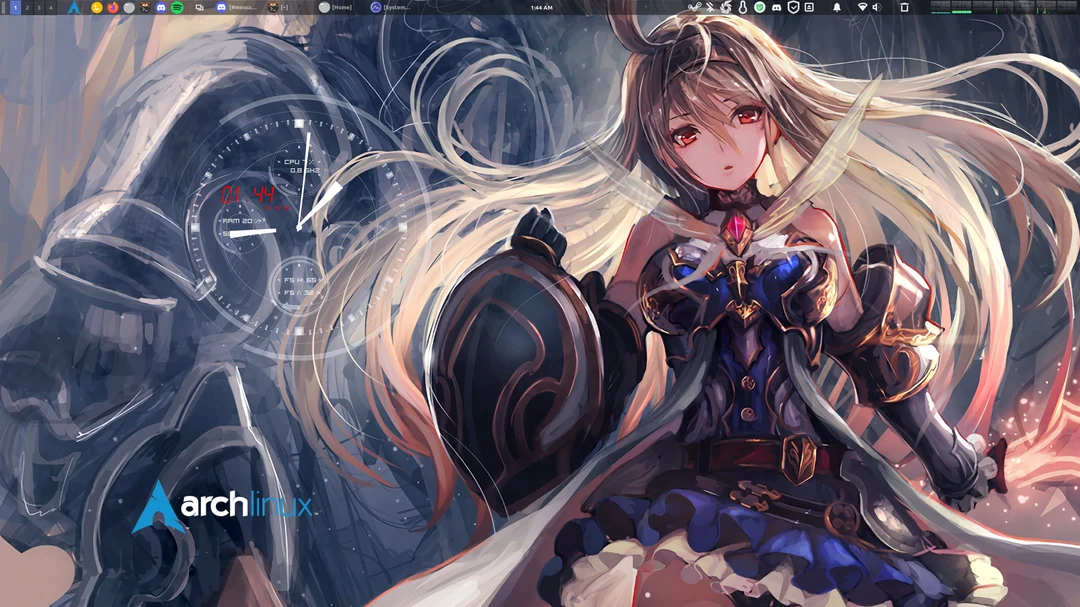Click the shutter-style screenshot tray icon
The width and height of the screenshot is (1080, 607).
click(726, 8)
